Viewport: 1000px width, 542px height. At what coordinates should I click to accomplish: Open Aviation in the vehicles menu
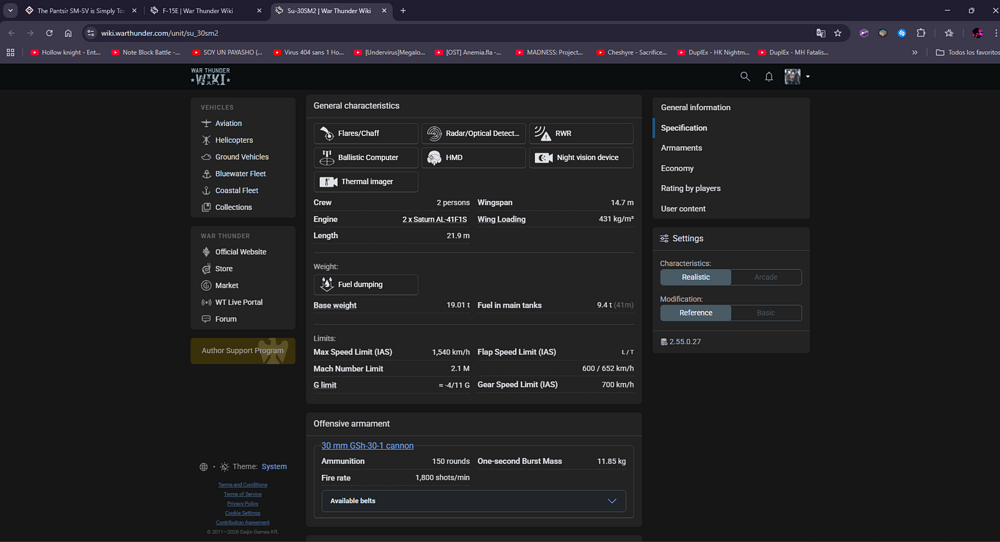[x=228, y=124]
